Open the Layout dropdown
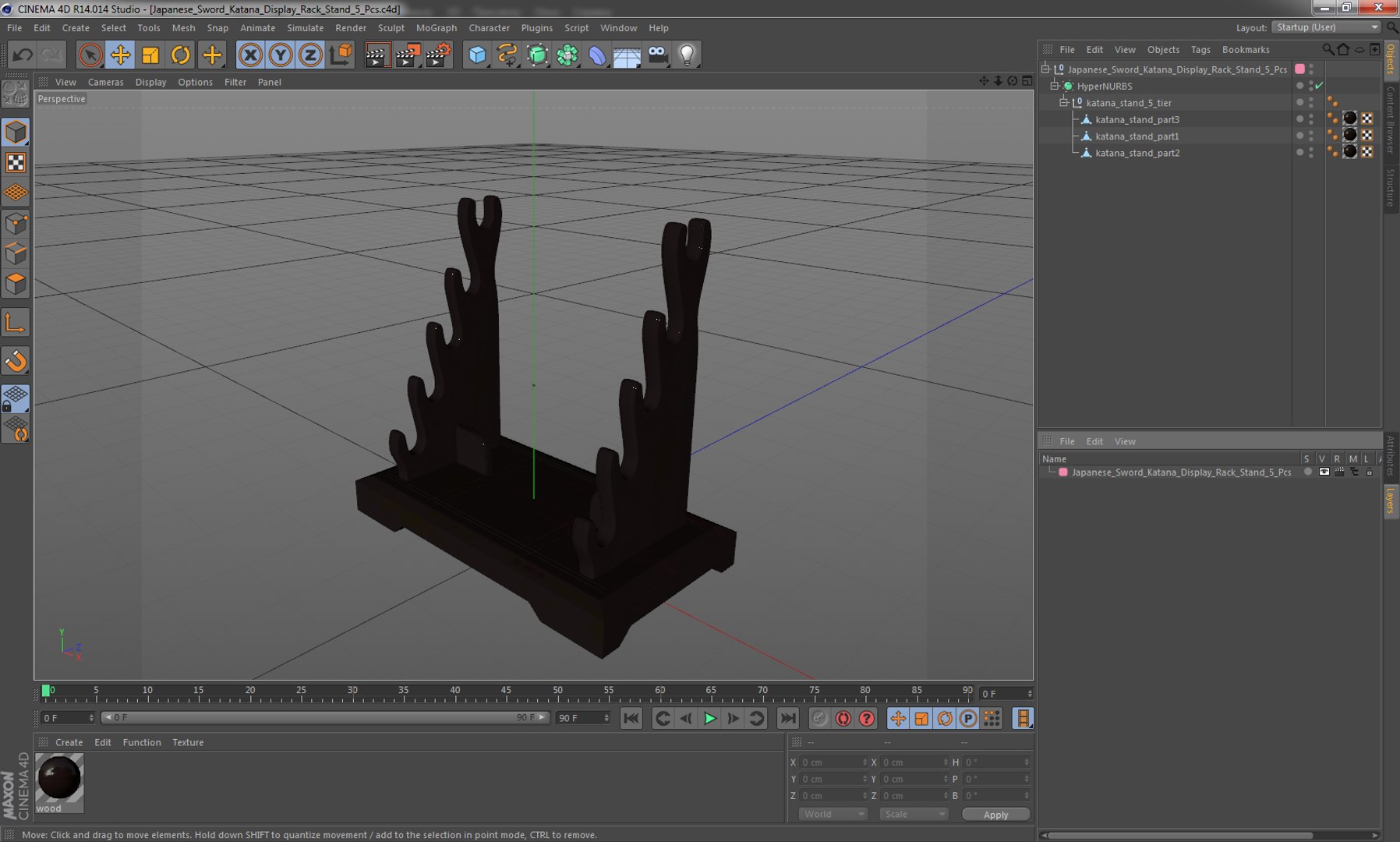The image size is (1400, 842). (x=1327, y=27)
